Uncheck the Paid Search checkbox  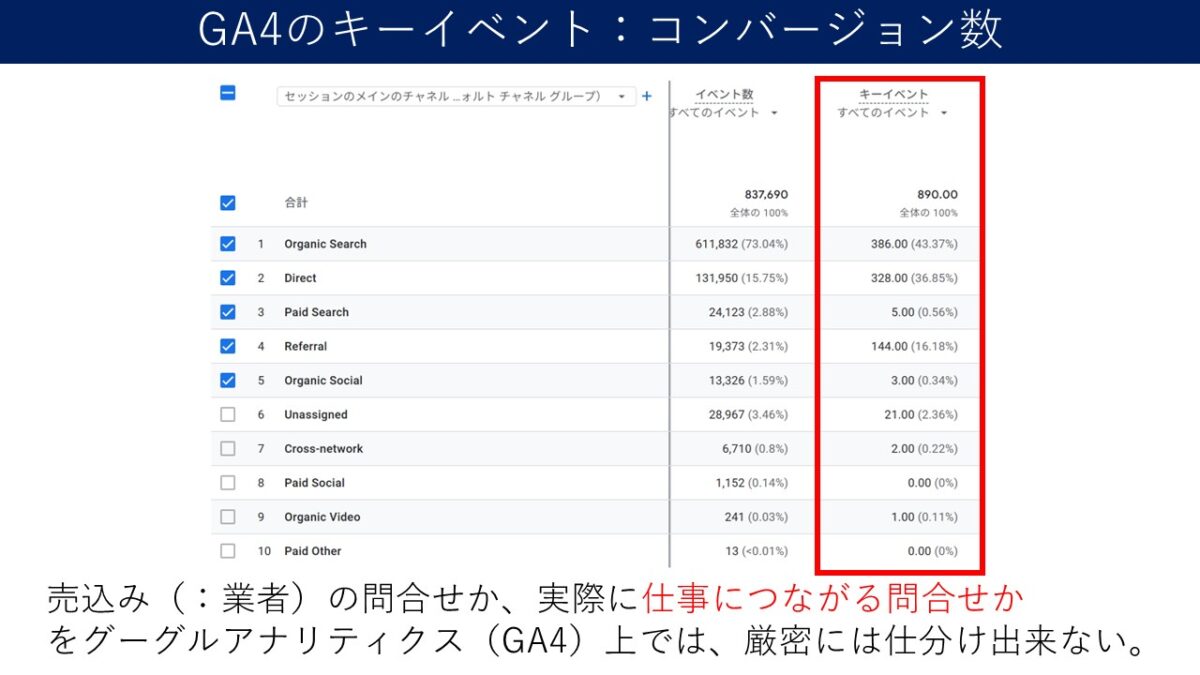228,312
